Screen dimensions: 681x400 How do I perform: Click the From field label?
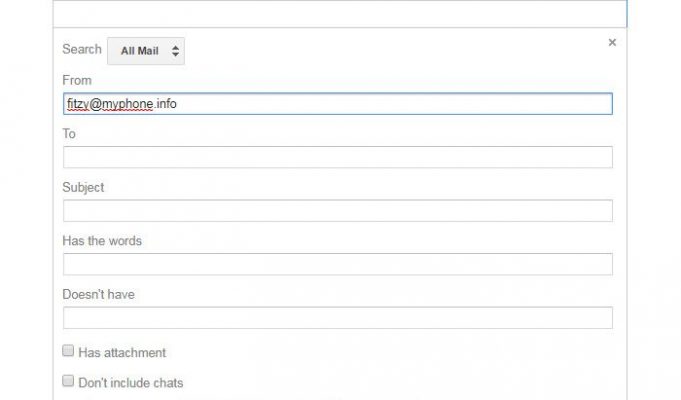[77, 80]
